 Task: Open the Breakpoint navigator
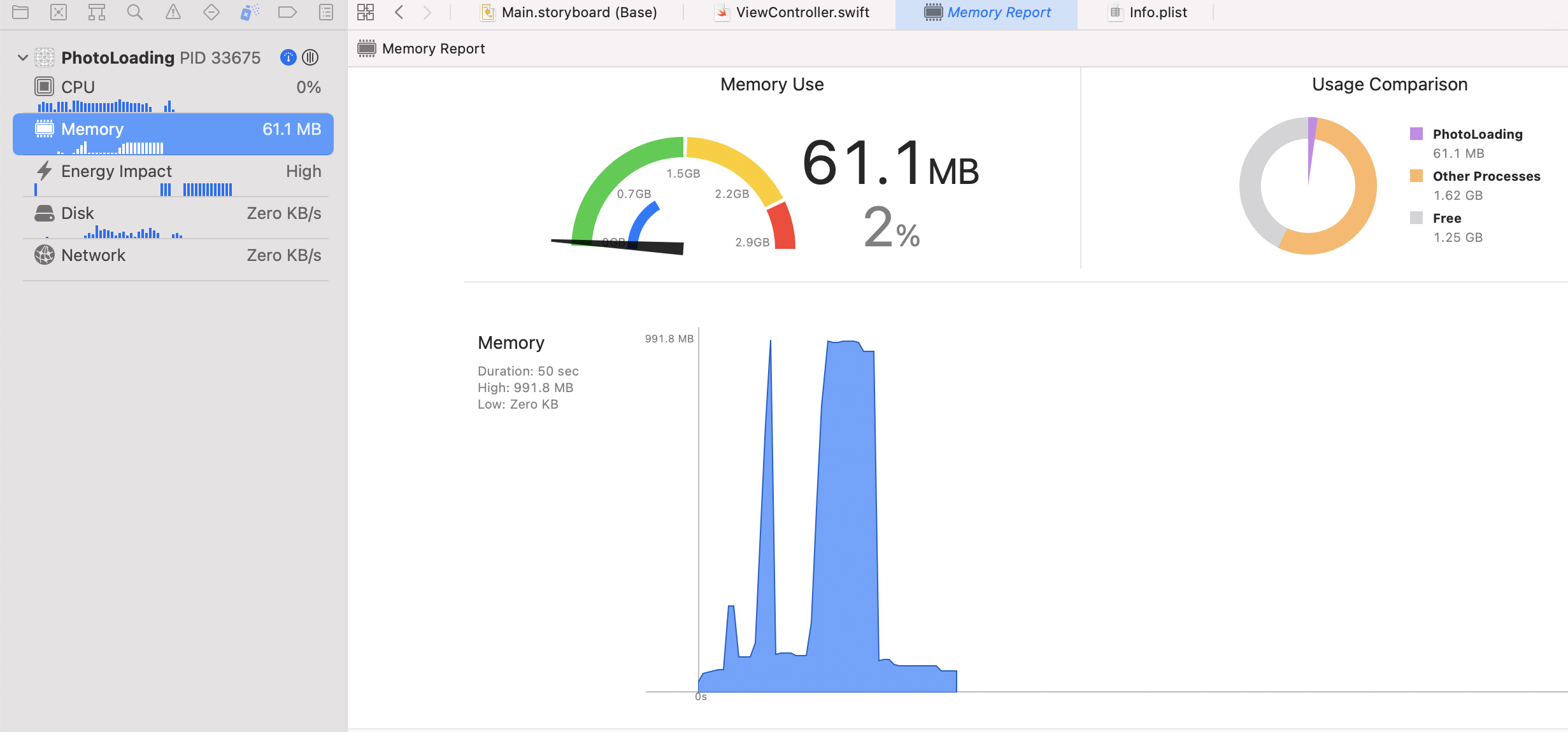click(x=288, y=11)
